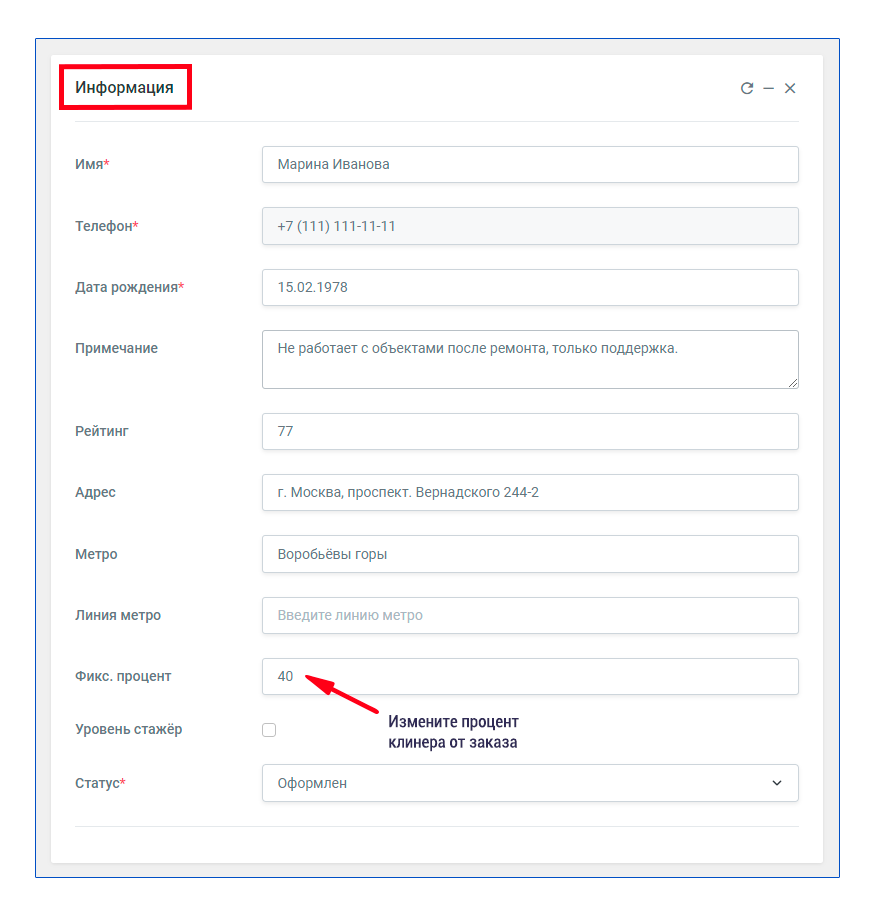Image resolution: width=875 pixels, height=912 pixels.
Task: Click the Адрес label
Action: [x=95, y=492]
